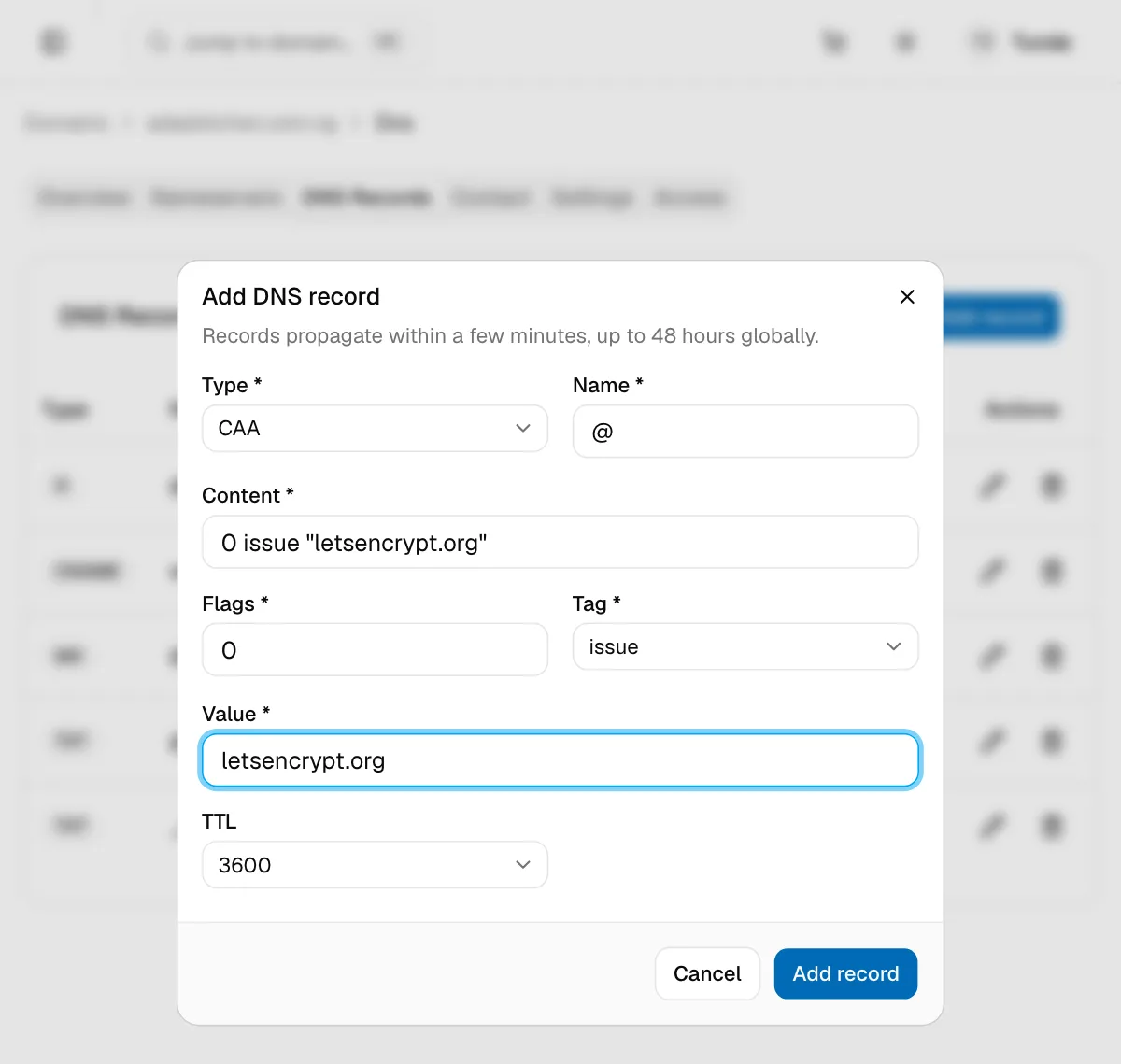The width and height of the screenshot is (1121, 1064).
Task: Focus the Flags input field
Action: (375, 650)
